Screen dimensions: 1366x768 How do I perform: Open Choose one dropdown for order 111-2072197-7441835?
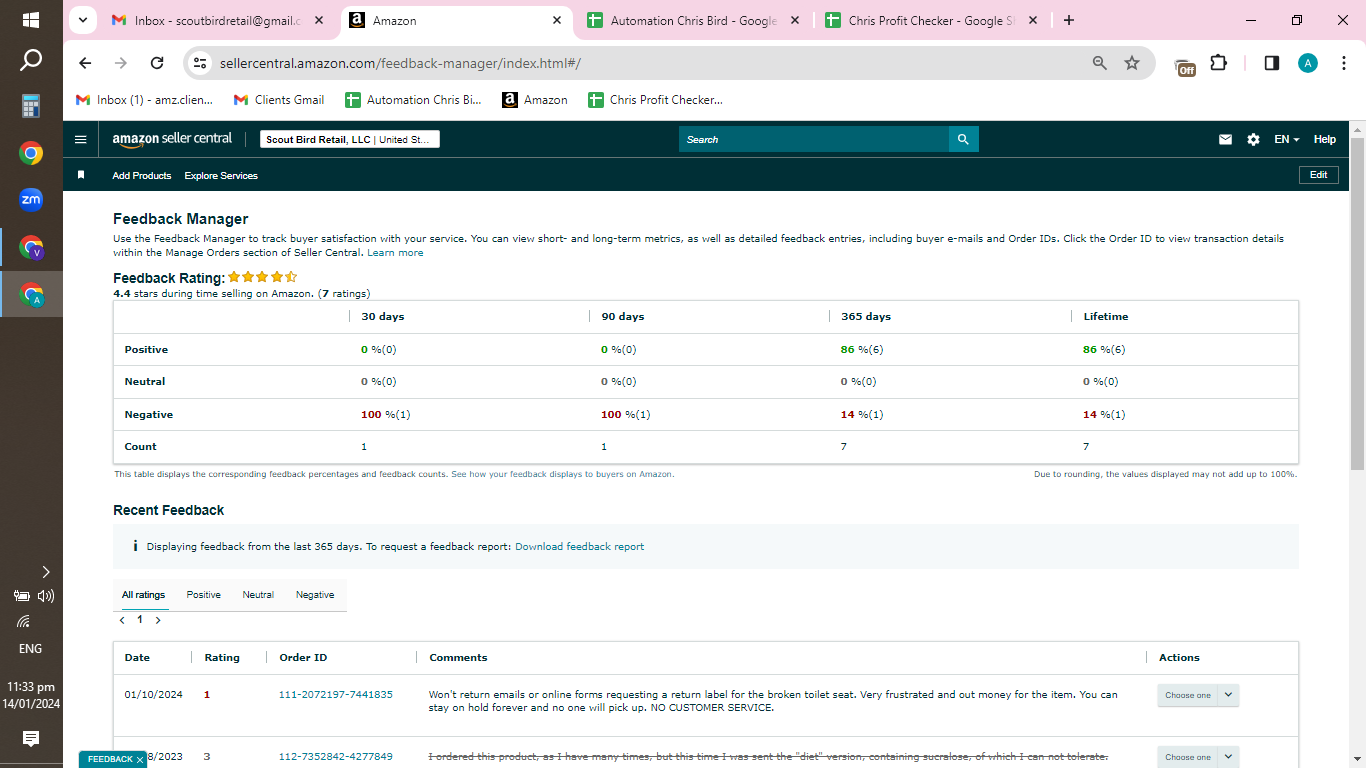point(1198,695)
